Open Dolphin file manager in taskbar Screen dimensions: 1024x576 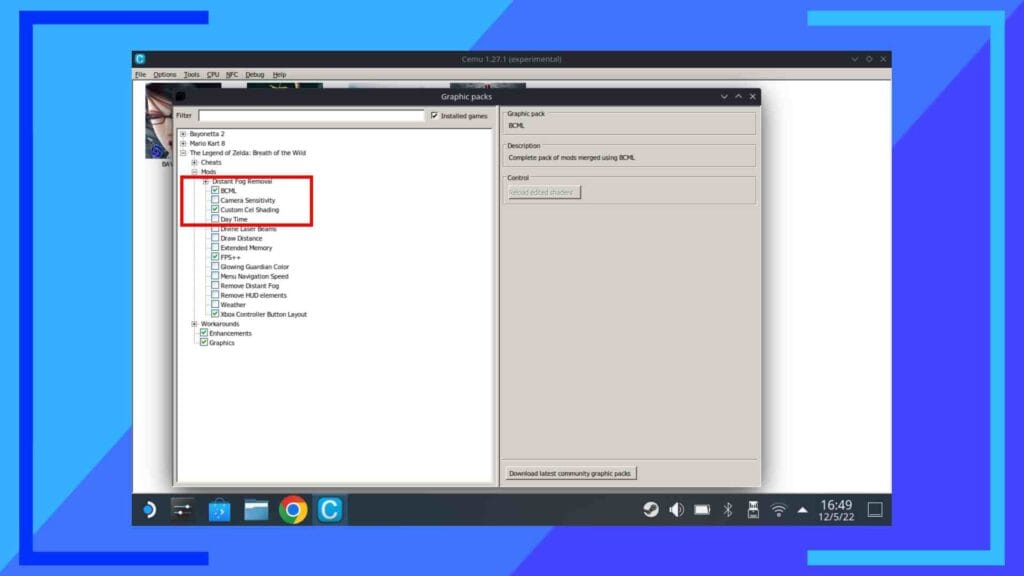tap(256, 510)
